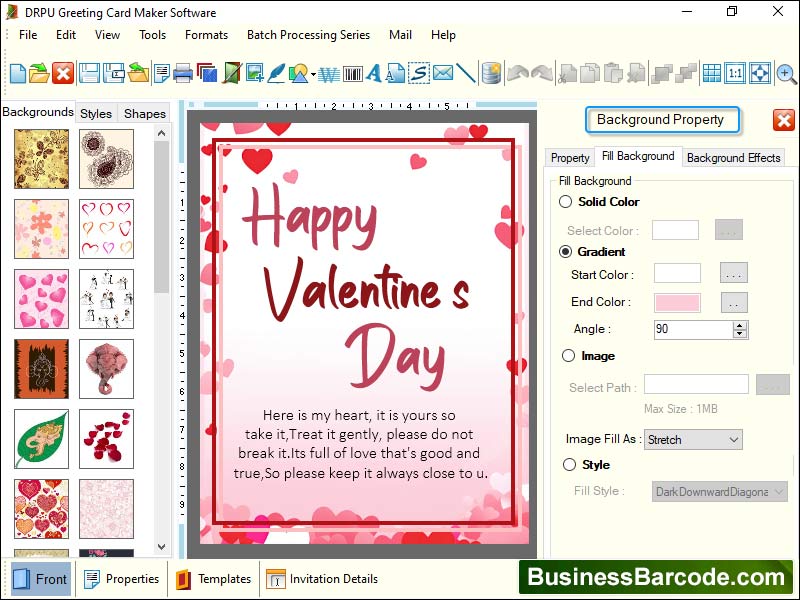
Task: Open the Database connection icon
Action: [490, 73]
